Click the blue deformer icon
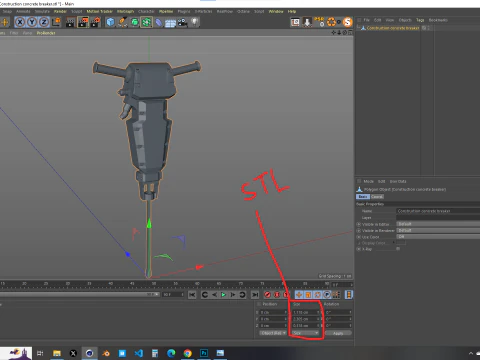480x360 pixels. [x=159, y=22]
